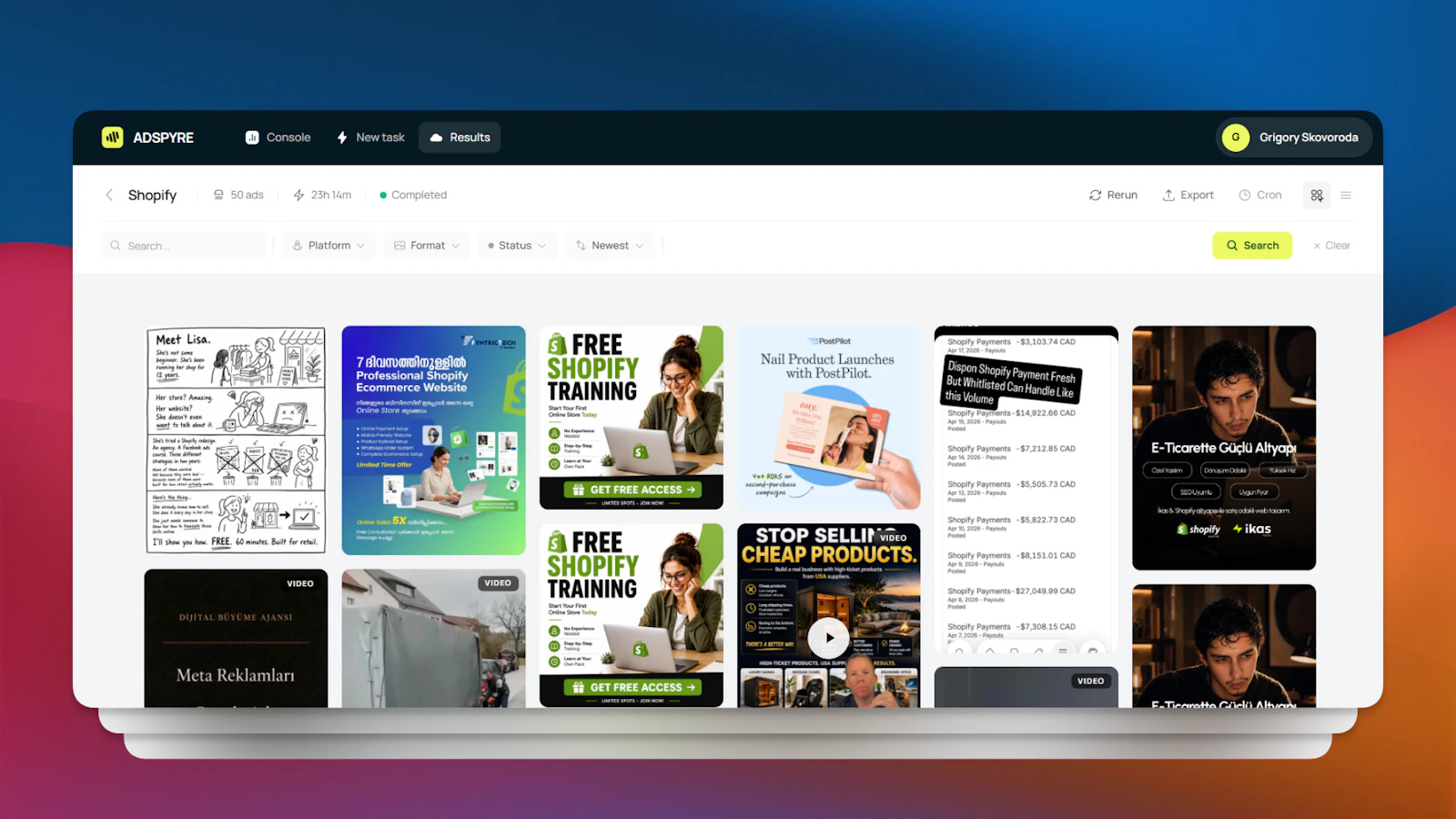This screenshot has width=1456, height=819.
Task: Click the Newest sort arrows icon
Action: pyautogui.click(x=581, y=246)
